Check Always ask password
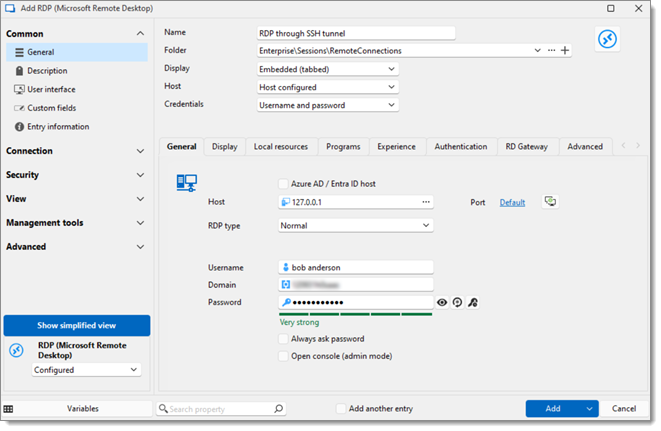Screen dimensions: 661x431 (284, 339)
